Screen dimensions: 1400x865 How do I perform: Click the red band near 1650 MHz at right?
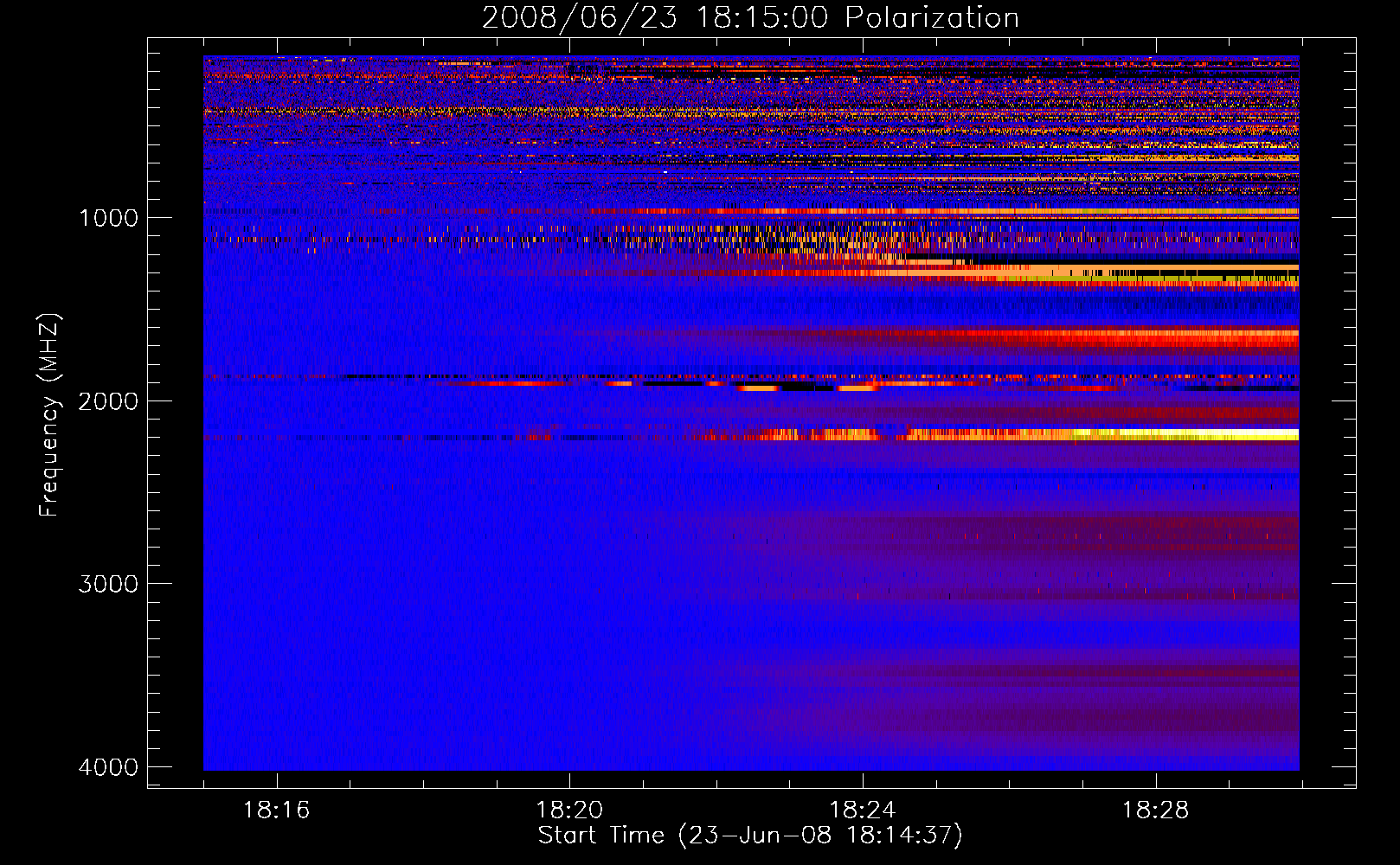coord(1125,337)
